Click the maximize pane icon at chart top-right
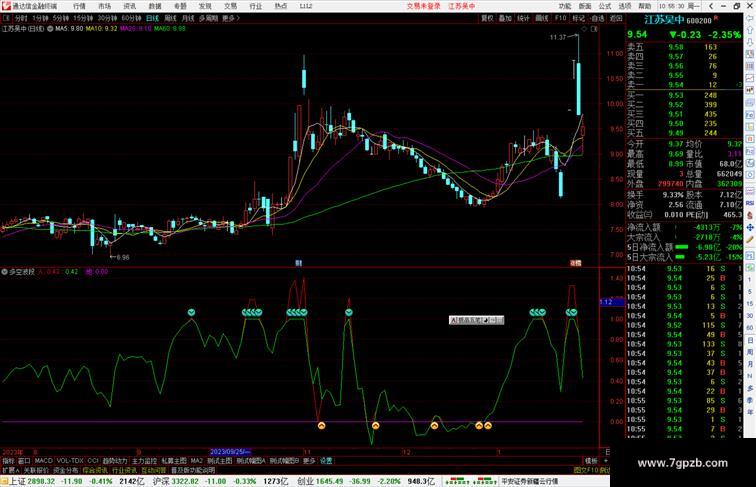Screen dimensions: 756x487 pos(594,29)
